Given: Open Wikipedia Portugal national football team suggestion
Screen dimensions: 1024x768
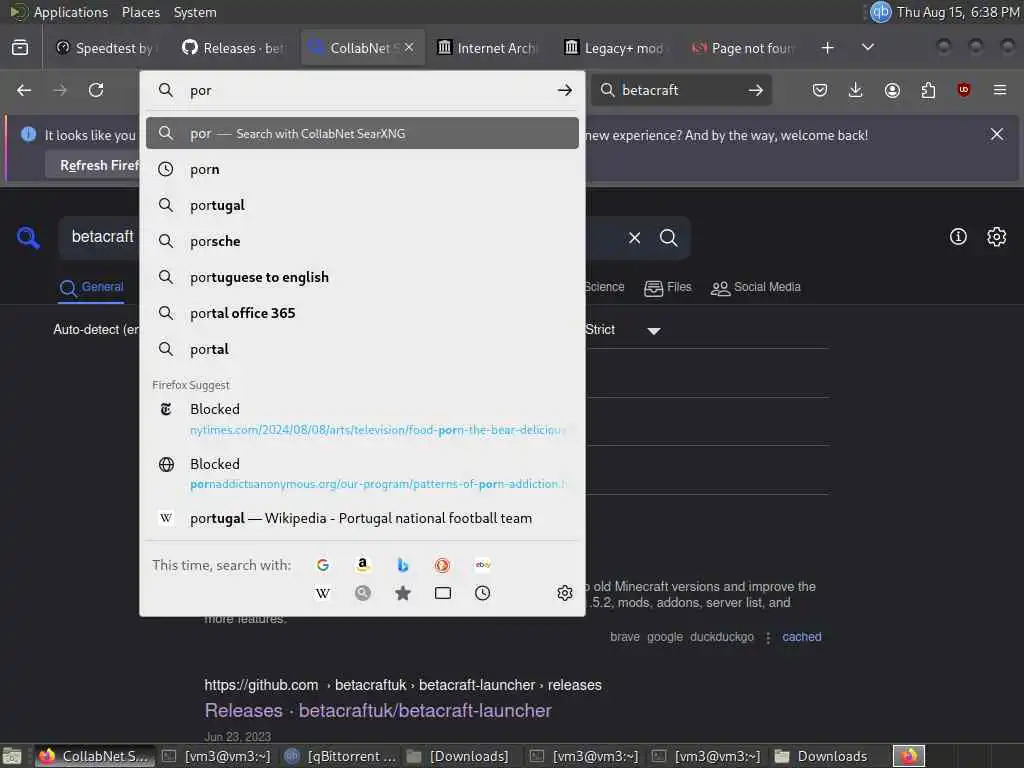Looking at the screenshot, I should coord(362,518).
